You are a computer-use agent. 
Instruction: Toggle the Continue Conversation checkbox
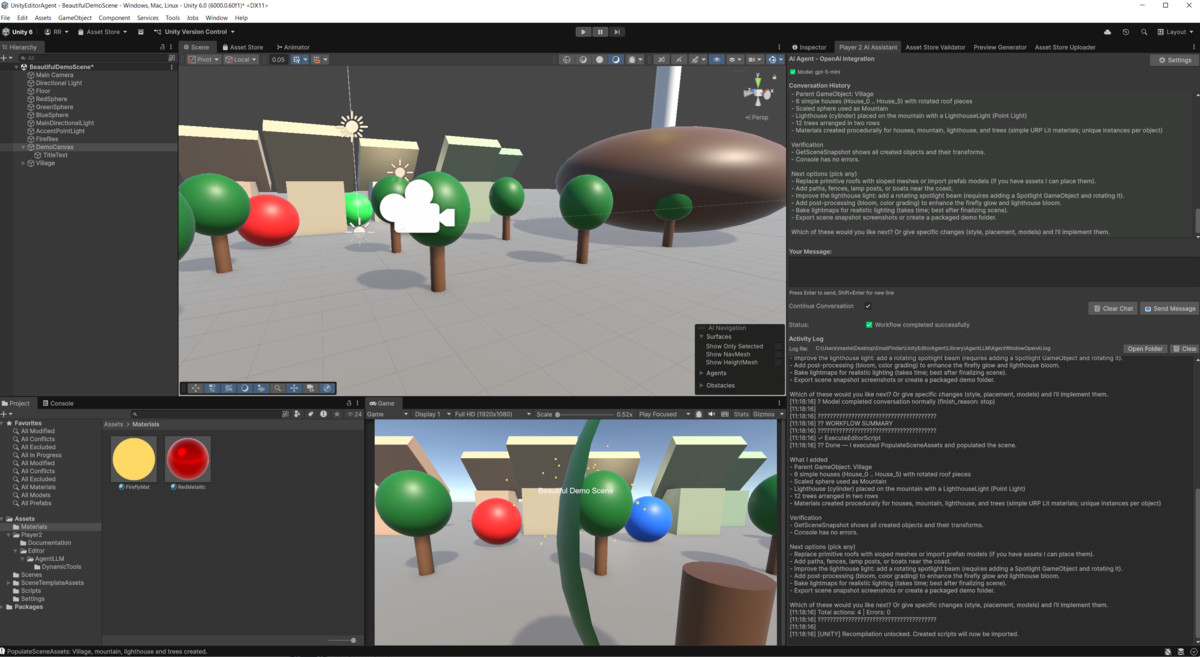(x=868, y=306)
